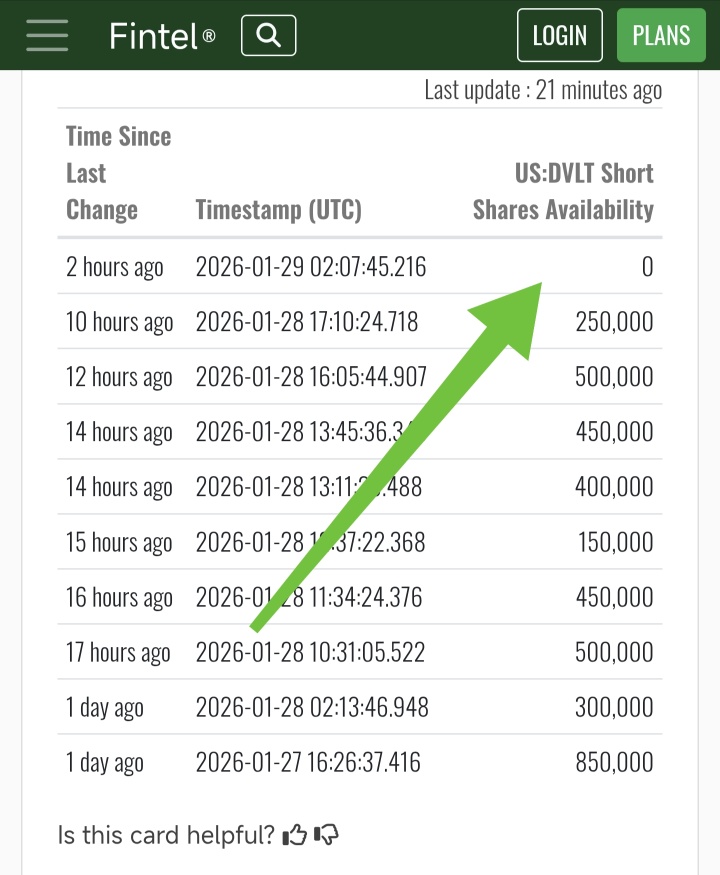Select the US:DVLT Short Shares Availability header
The width and height of the screenshot is (720, 875).
coord(563,191)
